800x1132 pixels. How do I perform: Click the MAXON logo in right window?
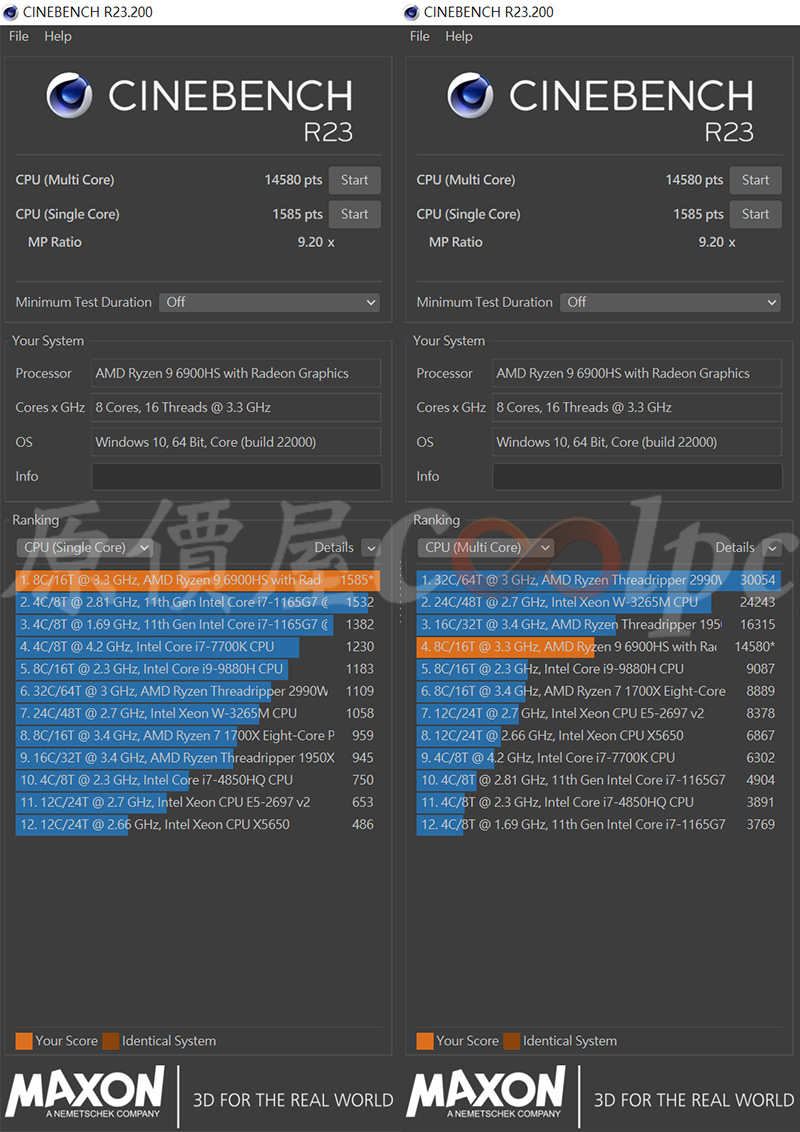(486, 1091)
